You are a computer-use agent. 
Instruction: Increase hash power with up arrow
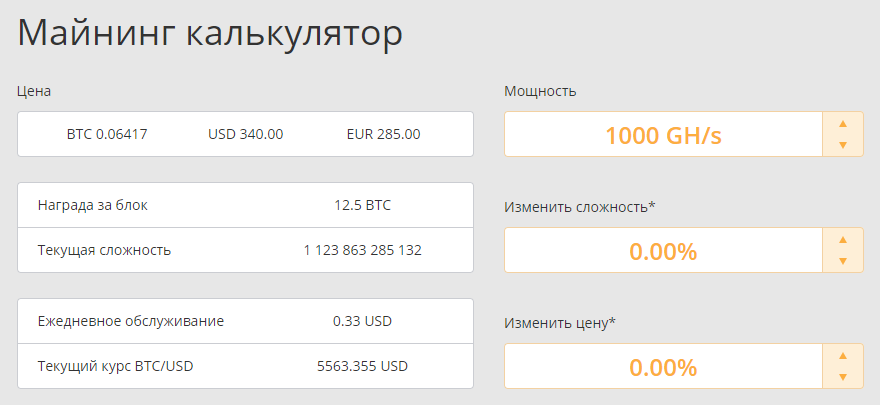tap(842, 123)
